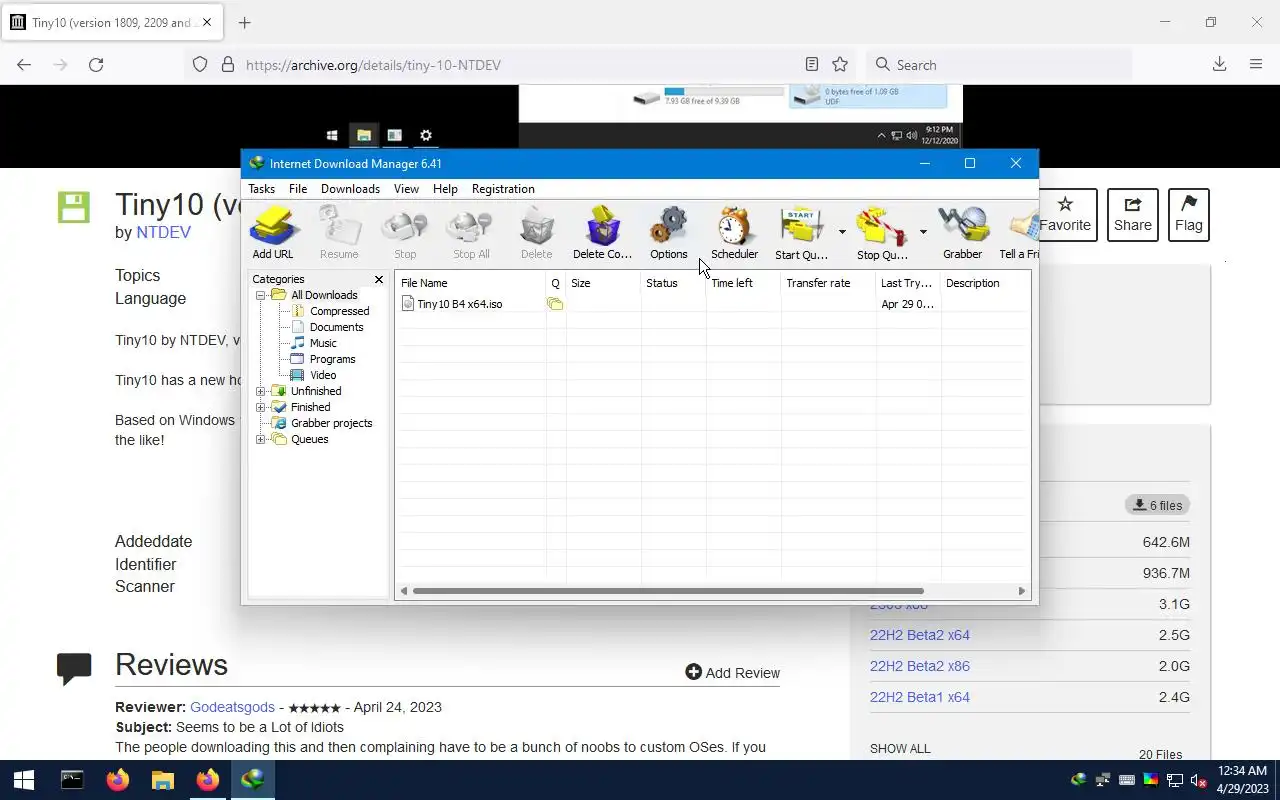Open the View menu in IDM
Image resolution: width=1280 pixels, height=800 pixels.
406,189
